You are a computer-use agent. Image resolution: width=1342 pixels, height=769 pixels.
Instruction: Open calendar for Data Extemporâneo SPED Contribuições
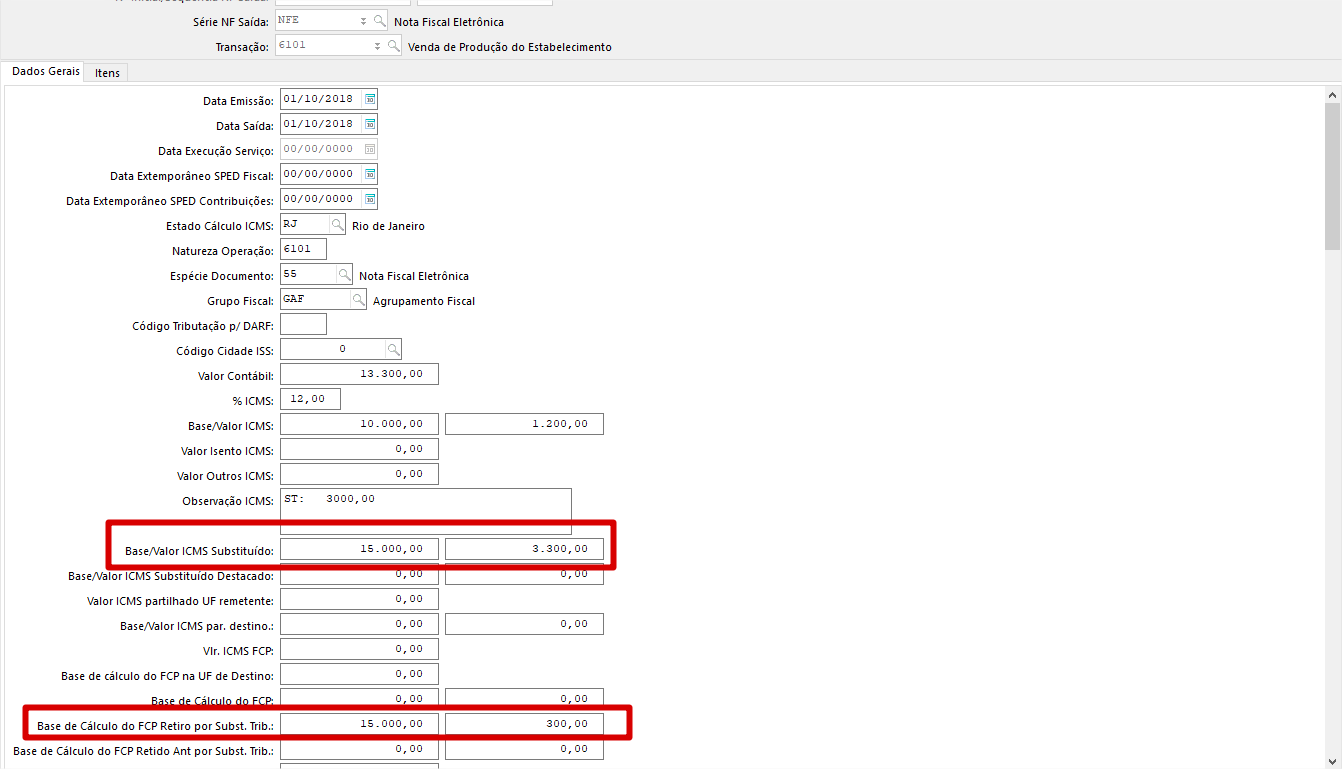coord(370,199)
